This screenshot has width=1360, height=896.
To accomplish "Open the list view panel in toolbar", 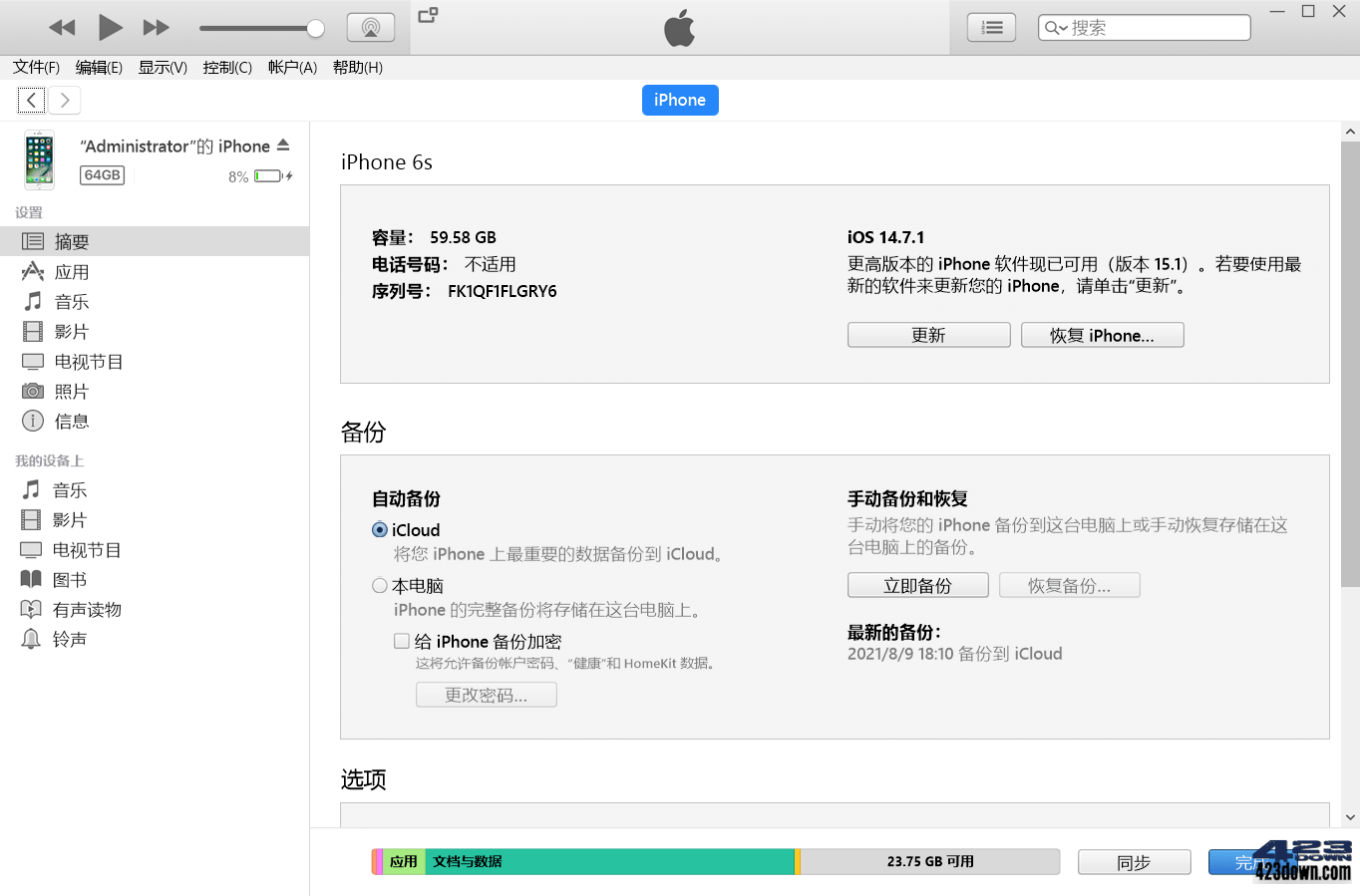I will (990, 27).
